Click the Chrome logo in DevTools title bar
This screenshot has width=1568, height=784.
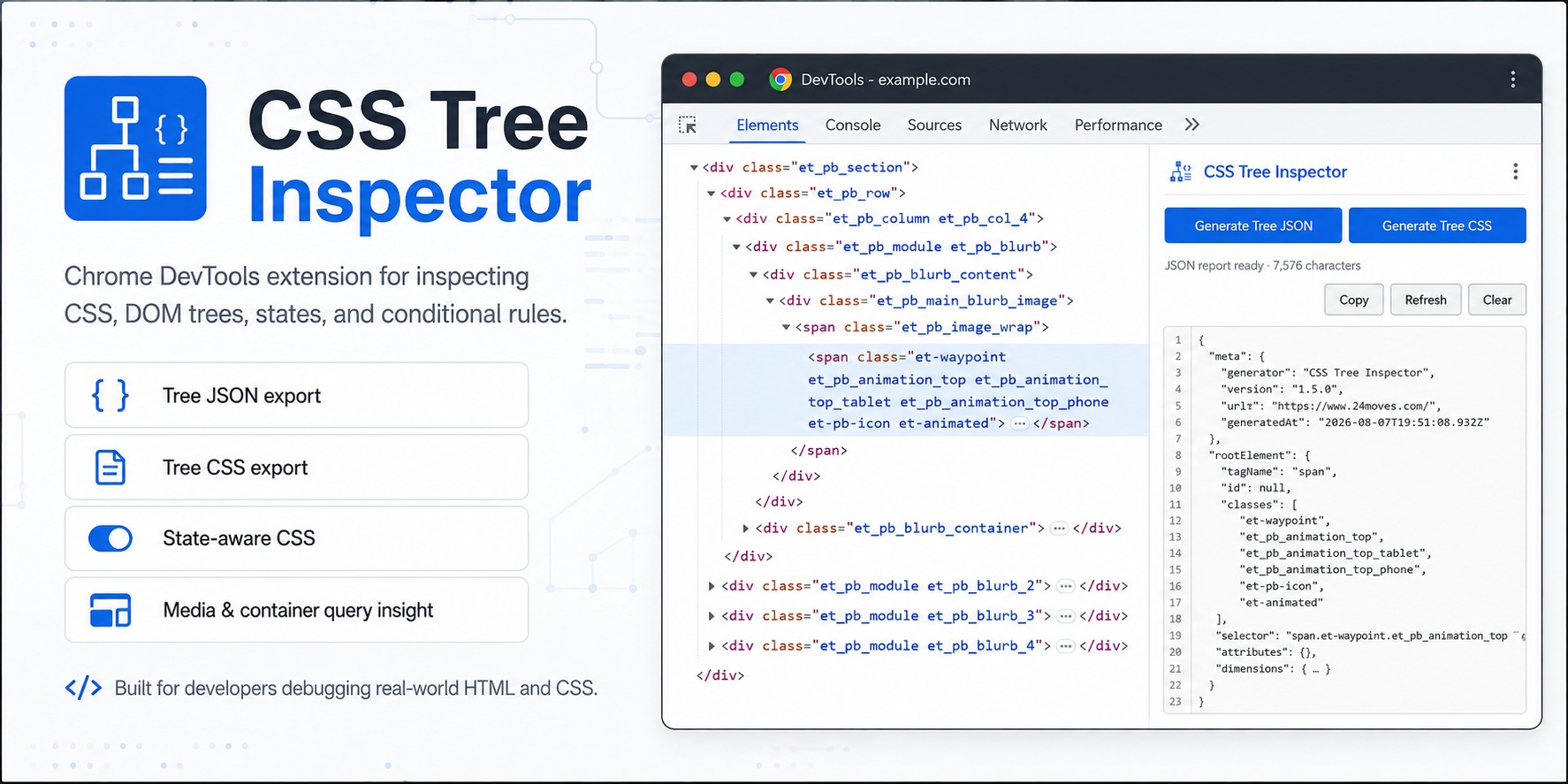[x=780, y=80]
